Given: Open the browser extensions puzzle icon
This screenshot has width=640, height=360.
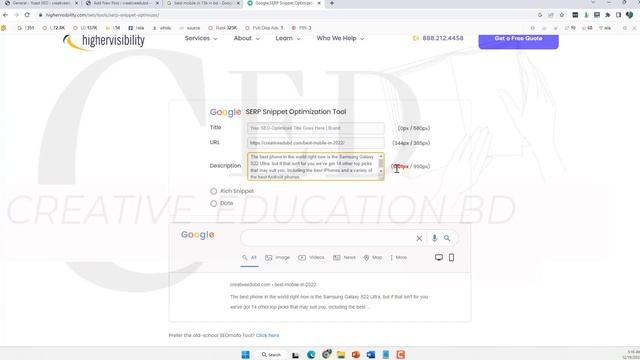Looking at the screenshot, I should (x=608, y=15).
